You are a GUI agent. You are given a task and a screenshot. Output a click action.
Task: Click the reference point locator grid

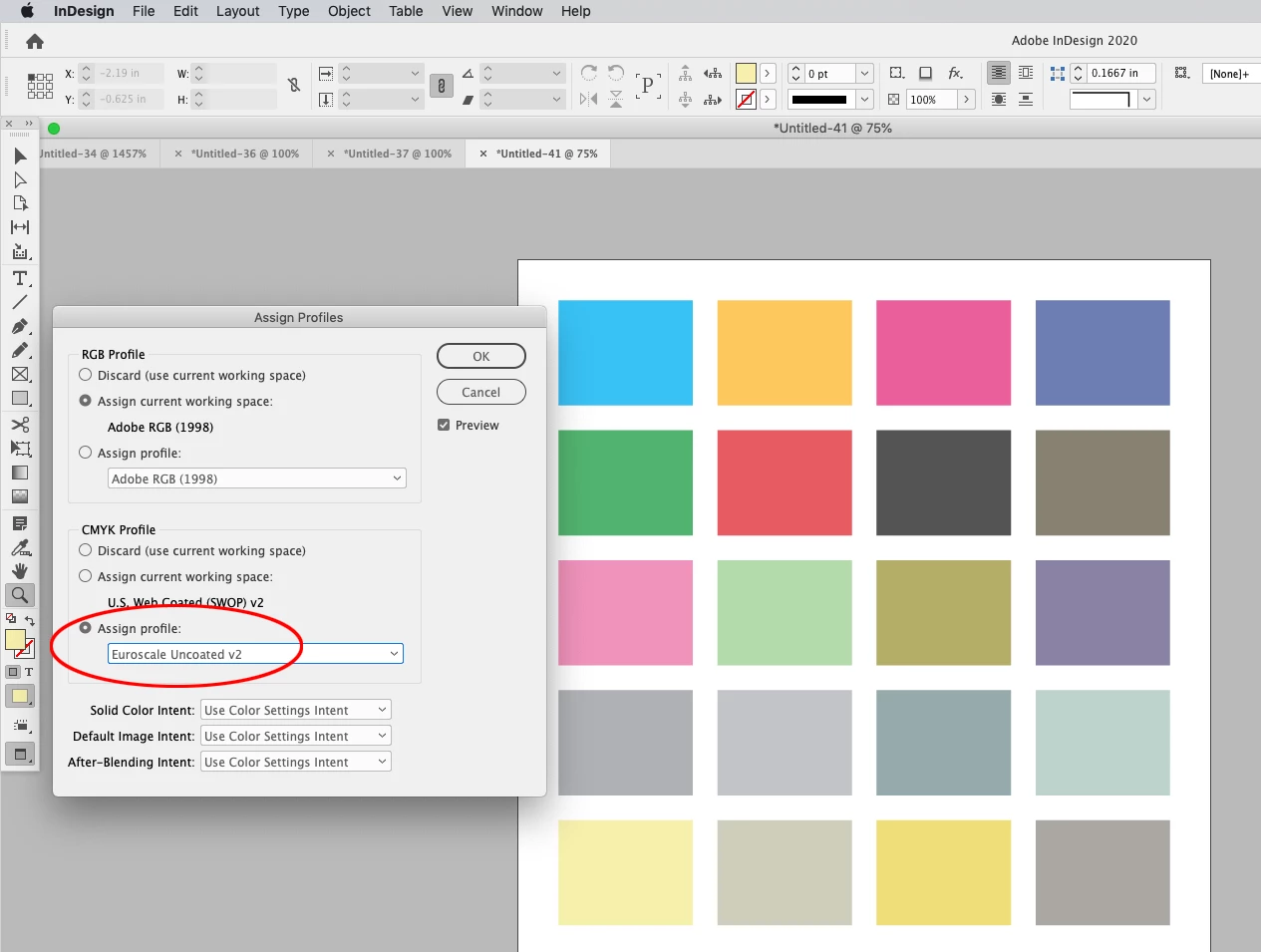coord(40,86)
